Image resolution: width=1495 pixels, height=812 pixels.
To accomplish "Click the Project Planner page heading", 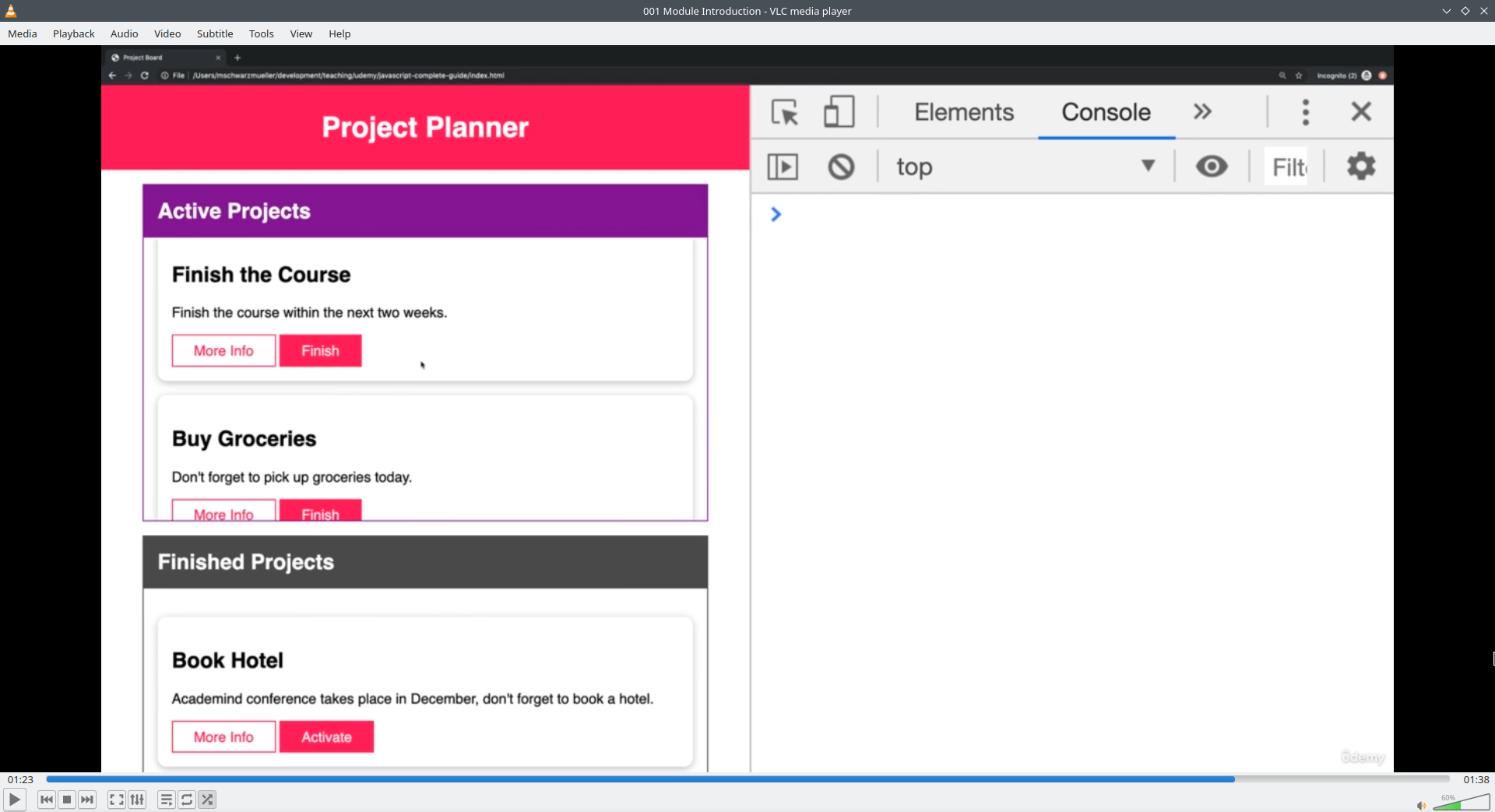I will coord(425,127).
